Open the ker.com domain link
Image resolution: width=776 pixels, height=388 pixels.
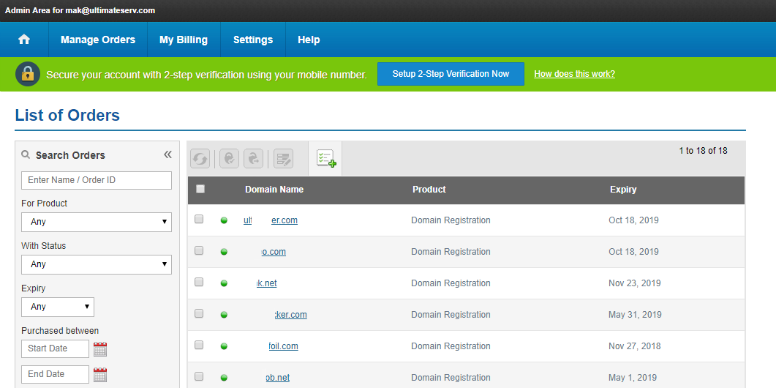291,315
